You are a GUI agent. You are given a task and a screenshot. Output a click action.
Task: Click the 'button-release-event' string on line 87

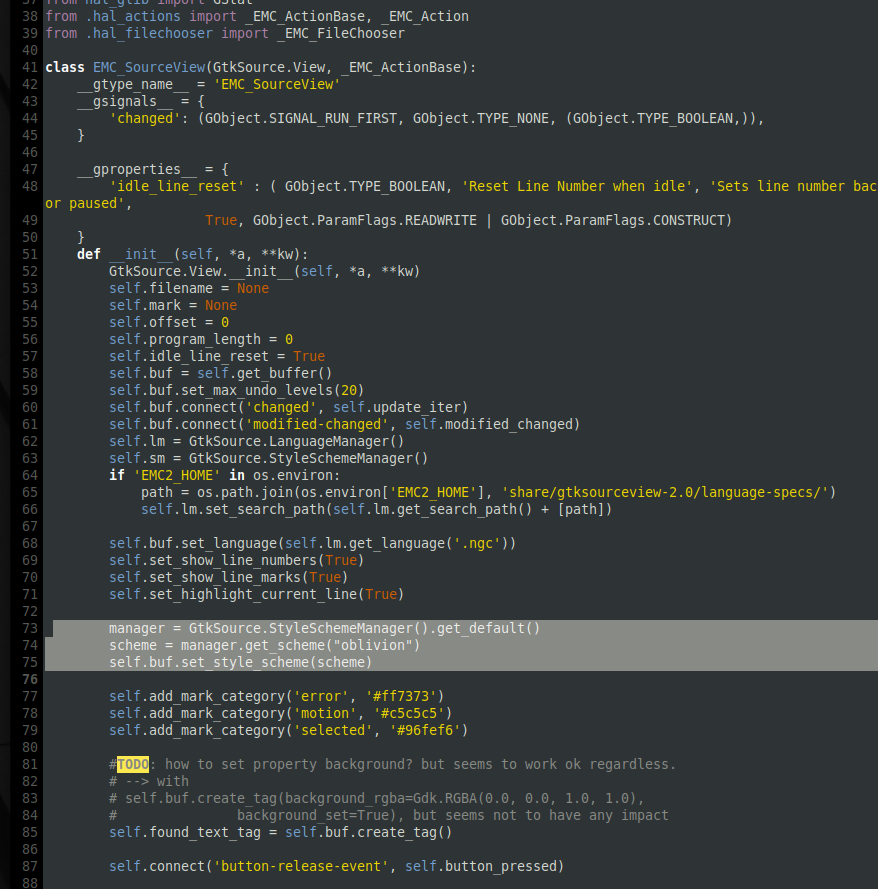tap(300, 867)
